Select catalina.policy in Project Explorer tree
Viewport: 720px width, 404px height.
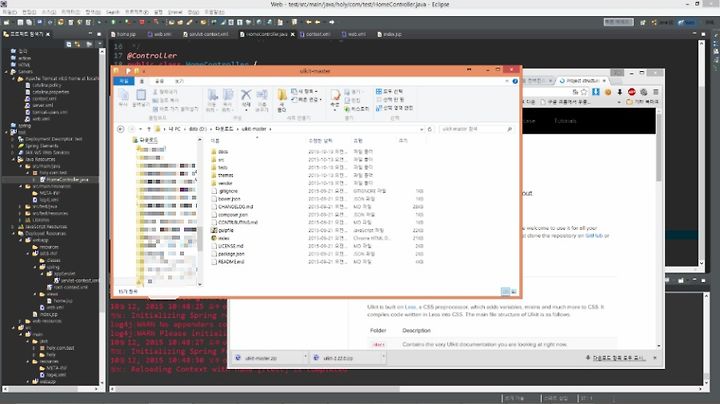pos(46,85)
